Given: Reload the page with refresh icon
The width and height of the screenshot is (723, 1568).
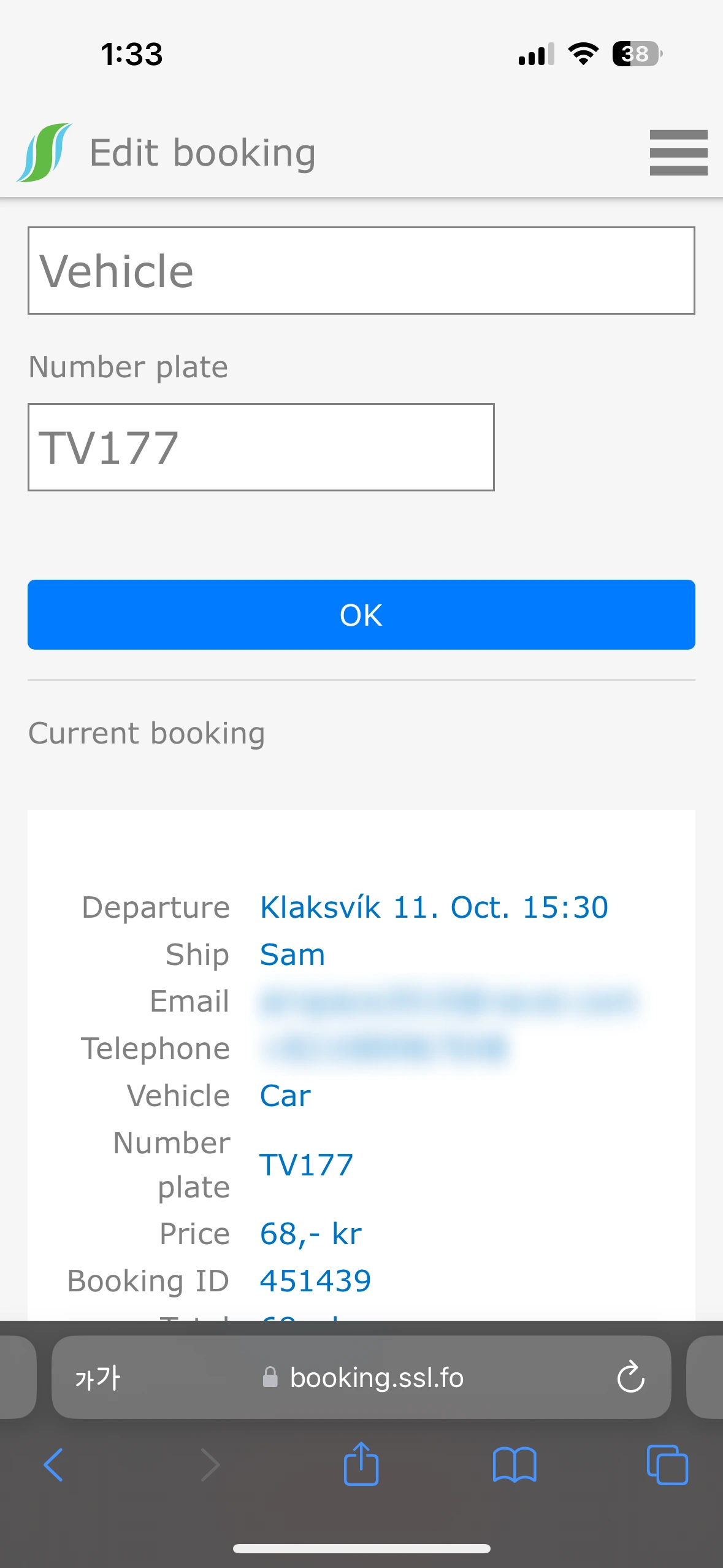Looking at the screenshot, I should tap(630, 1378).
